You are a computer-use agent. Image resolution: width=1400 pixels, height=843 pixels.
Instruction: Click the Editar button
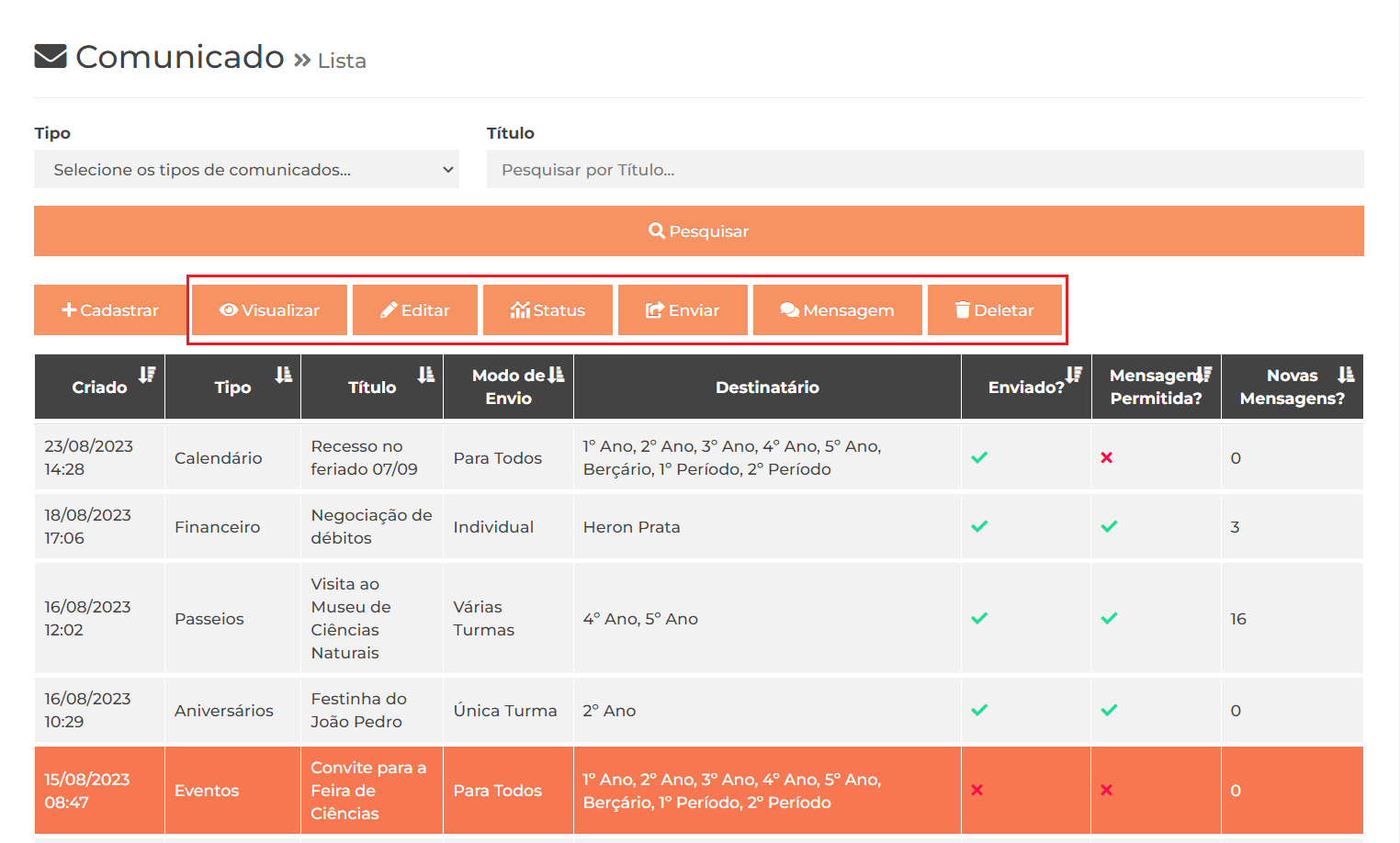(415, 310)
